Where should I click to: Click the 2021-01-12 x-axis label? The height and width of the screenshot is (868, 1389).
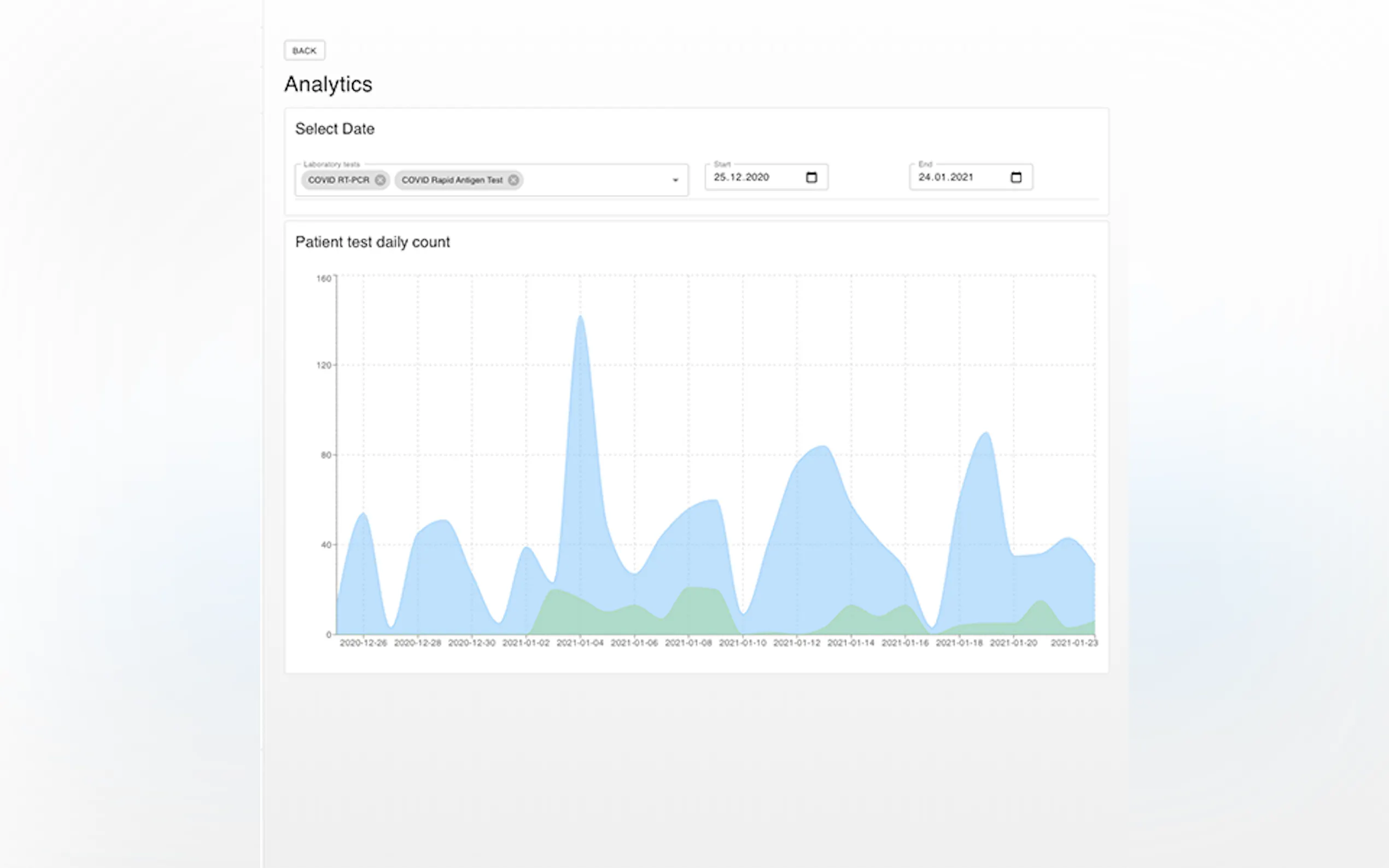[796, 643]
